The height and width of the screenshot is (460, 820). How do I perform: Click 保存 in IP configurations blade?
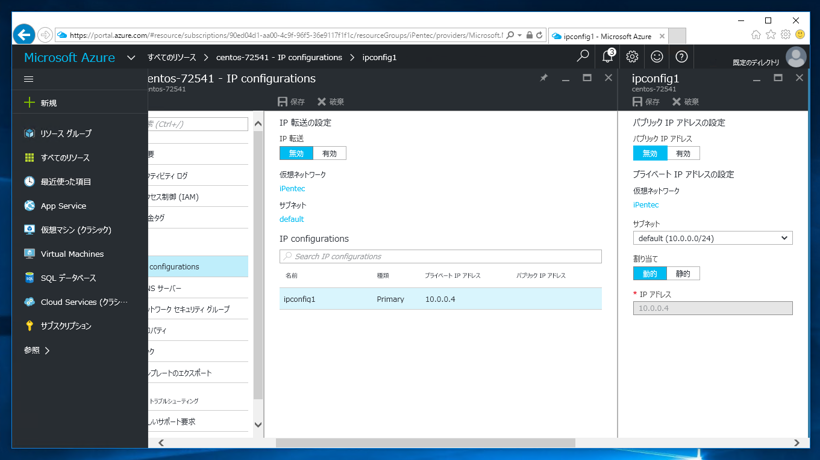291,101
